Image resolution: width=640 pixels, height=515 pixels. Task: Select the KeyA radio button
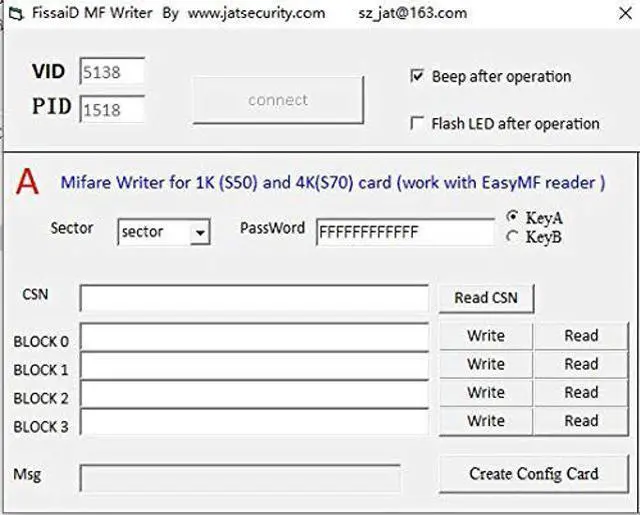[x=513, y=217]
